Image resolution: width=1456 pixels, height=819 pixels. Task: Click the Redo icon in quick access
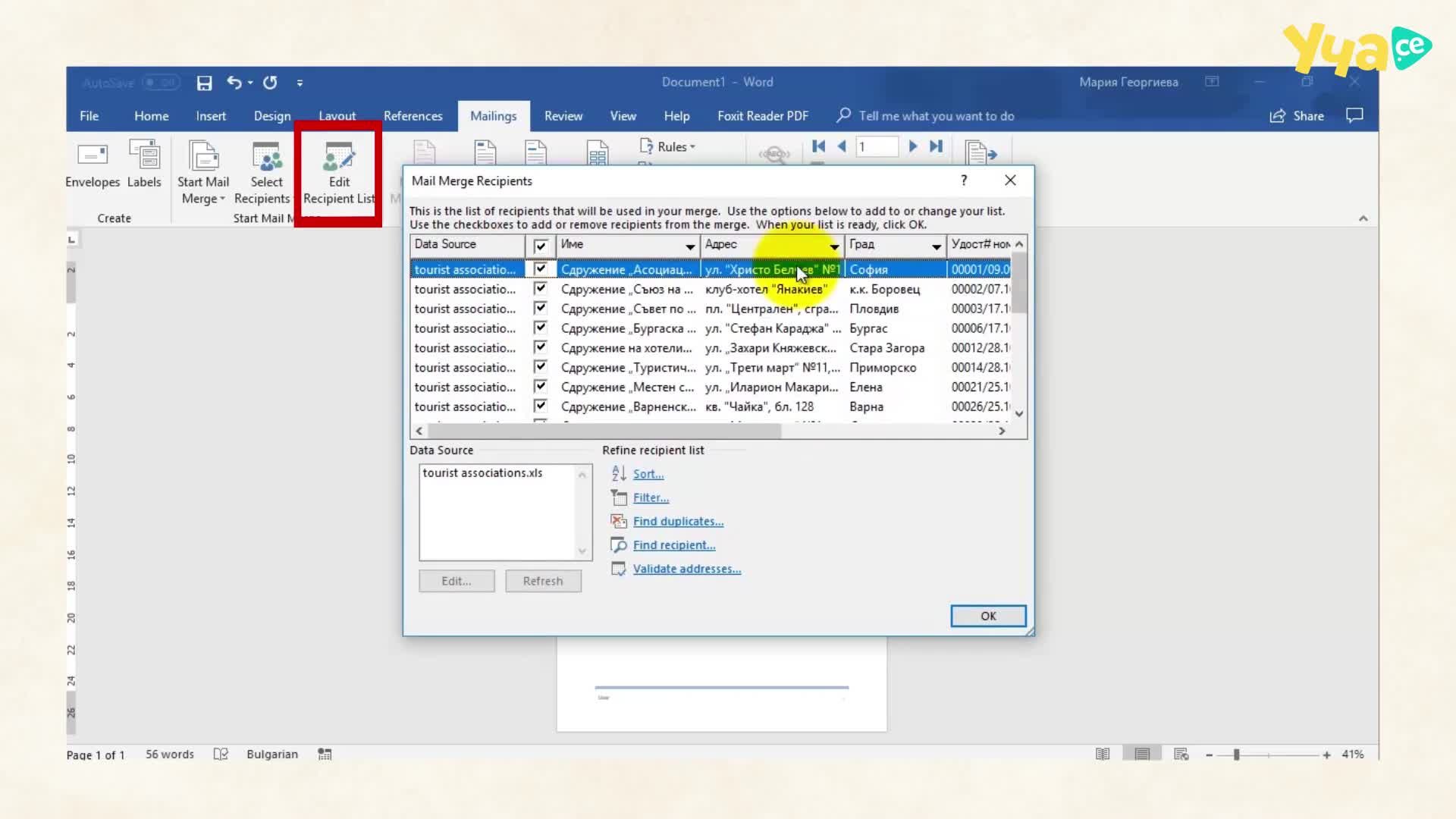coord(270,83)
